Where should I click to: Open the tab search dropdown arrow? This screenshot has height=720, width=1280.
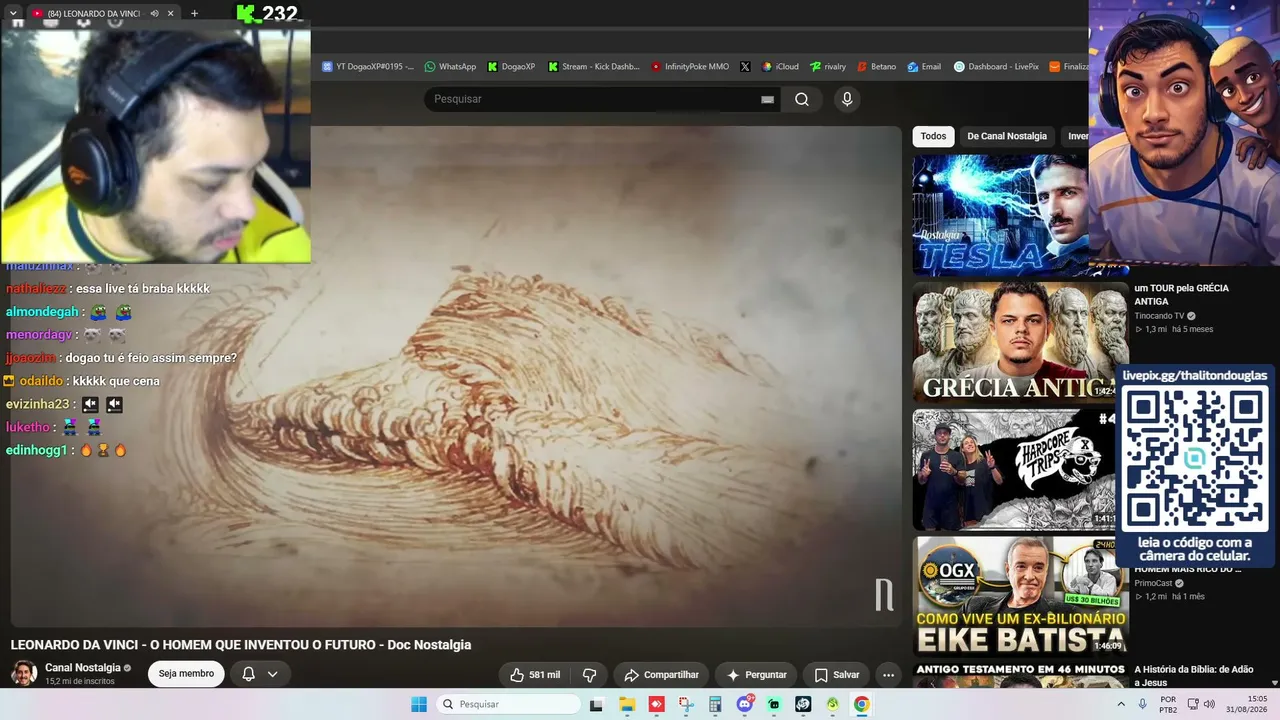pyautogui.click(x=13, y=14)
